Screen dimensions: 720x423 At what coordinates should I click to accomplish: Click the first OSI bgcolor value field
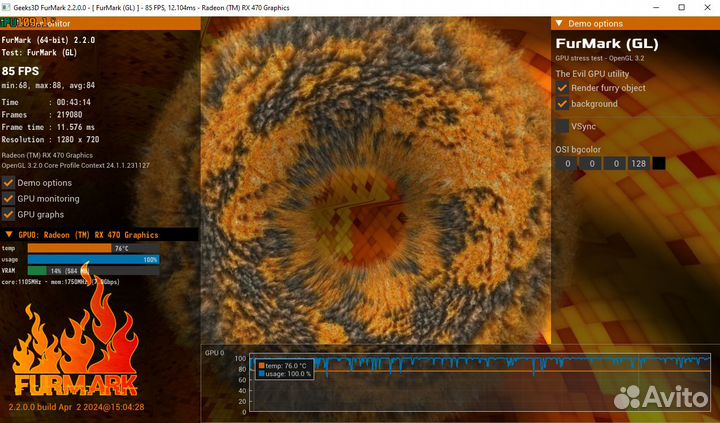click(x=568, y=164)
